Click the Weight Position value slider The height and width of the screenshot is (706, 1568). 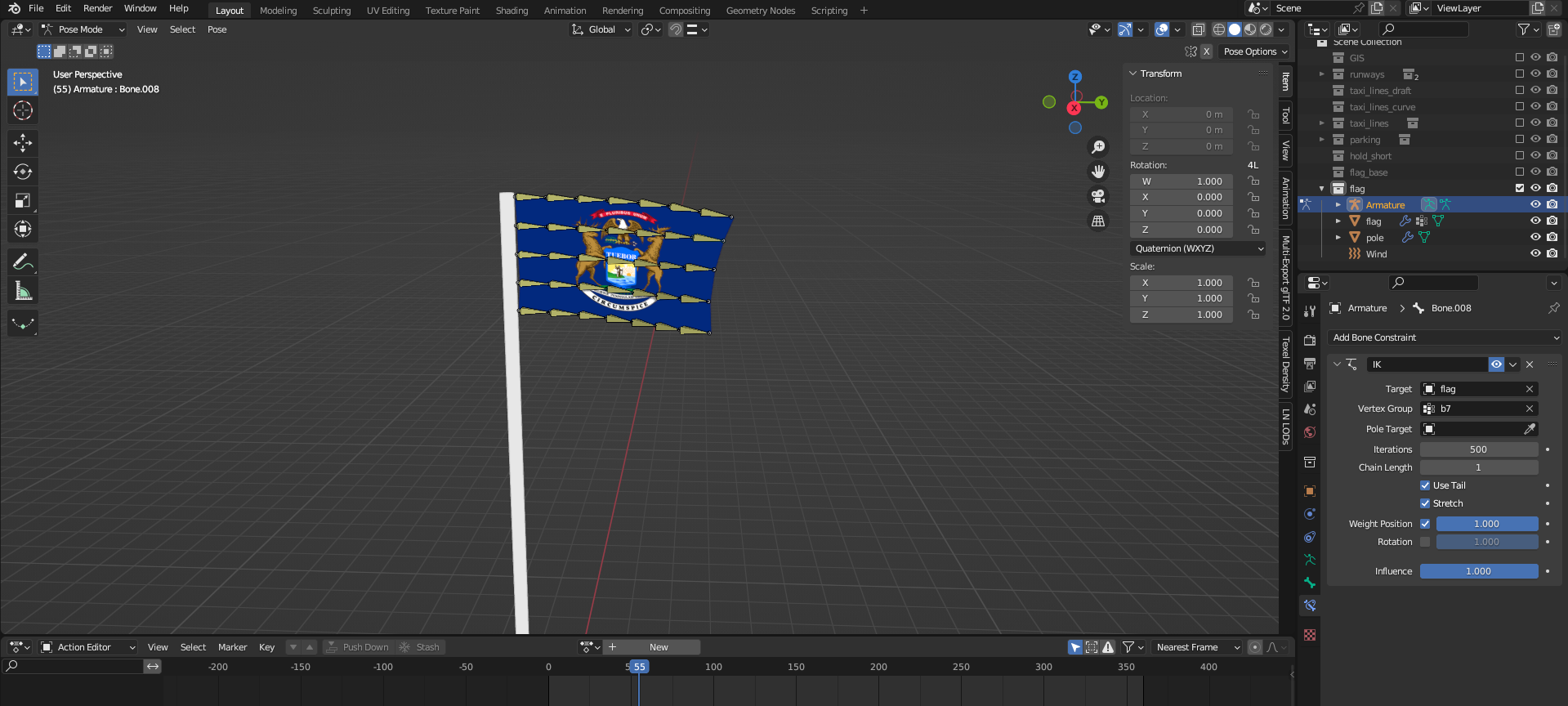point(1487,524)
